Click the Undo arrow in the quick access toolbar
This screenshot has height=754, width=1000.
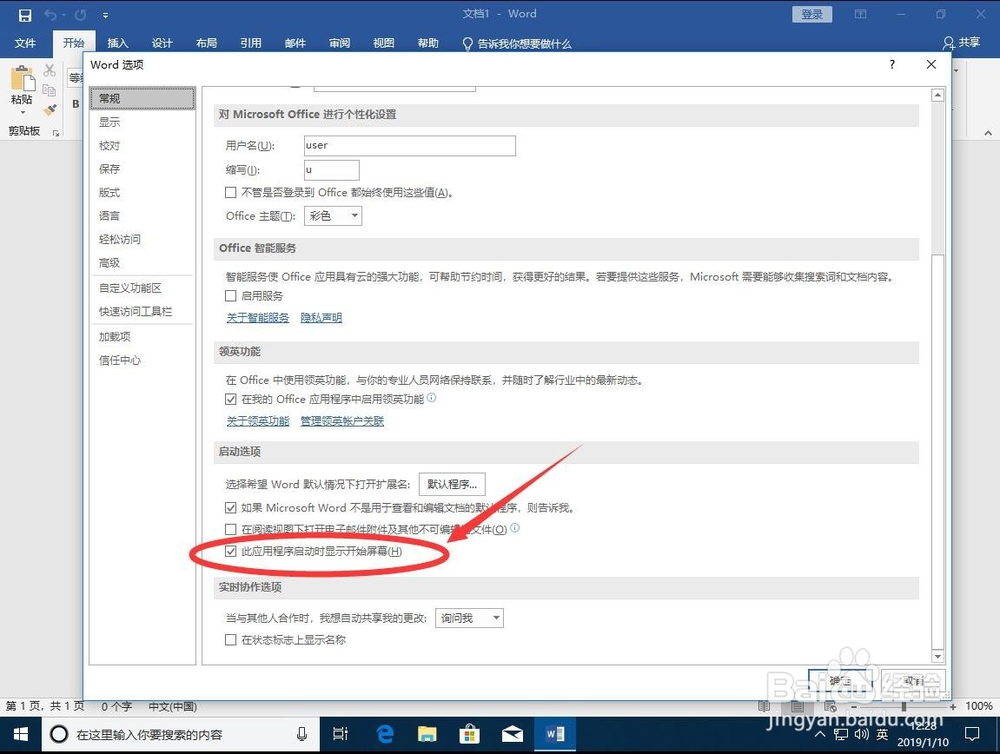[50, 15]
